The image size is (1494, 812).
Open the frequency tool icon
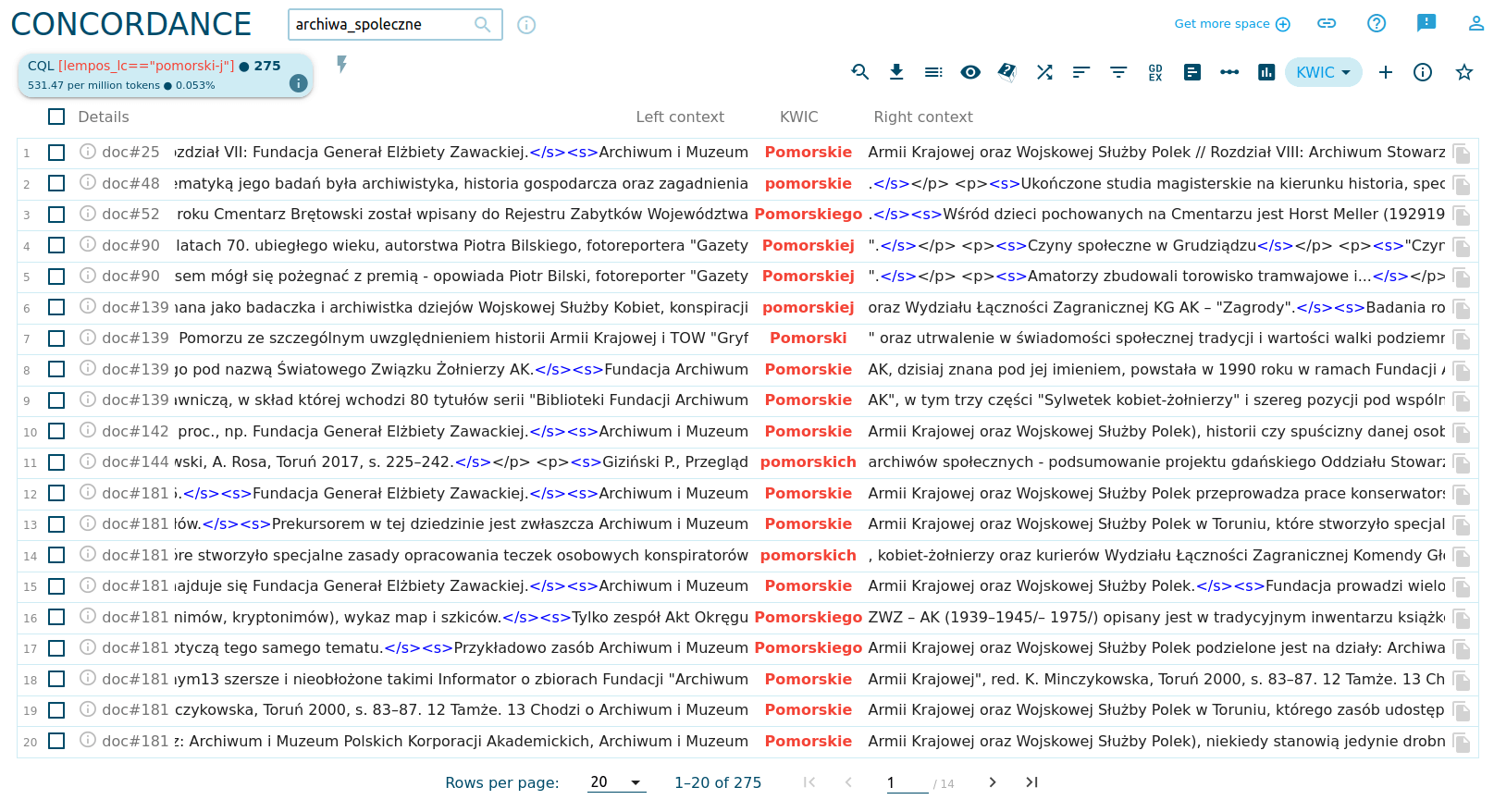click(1192, 72)
